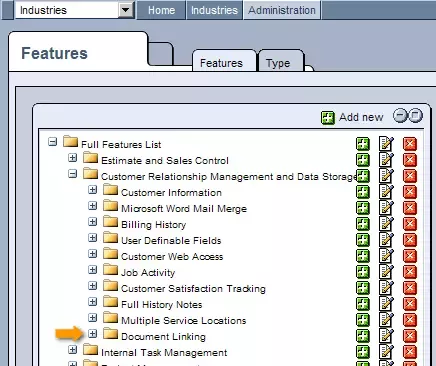This screenshot has height=366, width=436.
Task: Expand Multiple Service Locations node
Action: tap(92, 318)
